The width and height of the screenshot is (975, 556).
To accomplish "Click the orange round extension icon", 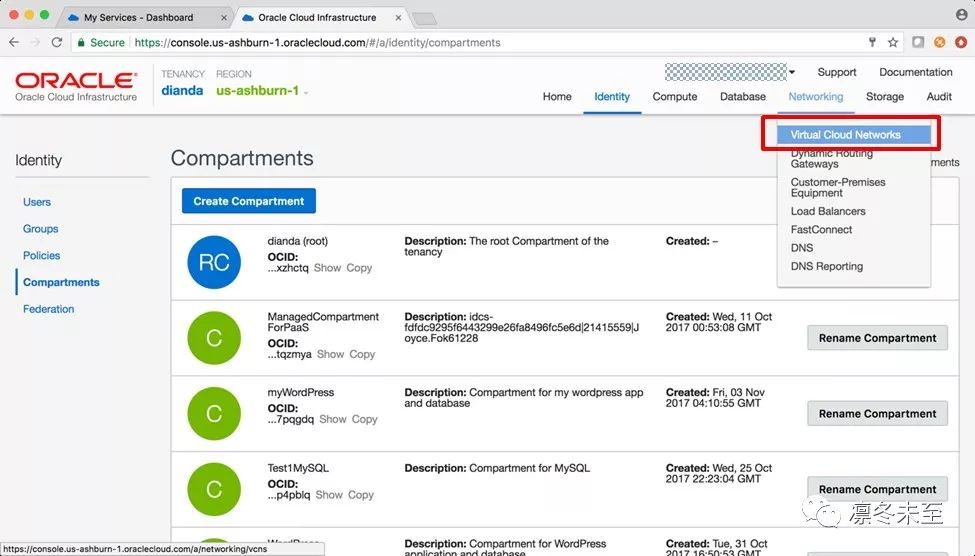I will (940, 42).
